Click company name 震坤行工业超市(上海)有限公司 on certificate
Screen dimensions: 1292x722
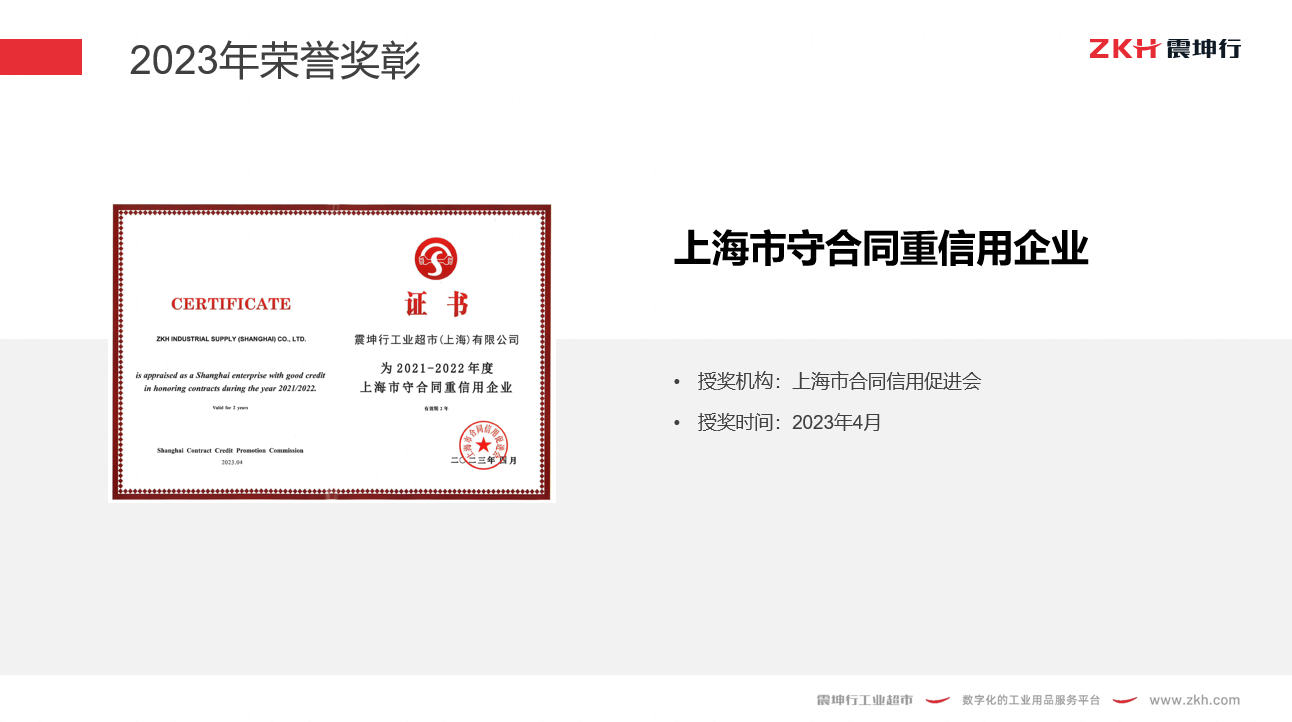click(x=437, y=340)
